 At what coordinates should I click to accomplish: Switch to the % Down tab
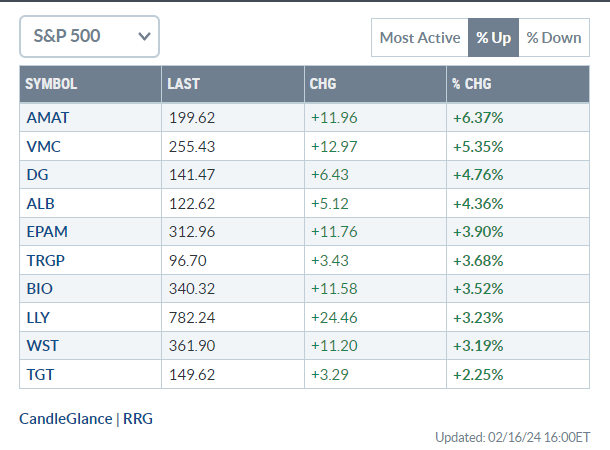[553, 38]
